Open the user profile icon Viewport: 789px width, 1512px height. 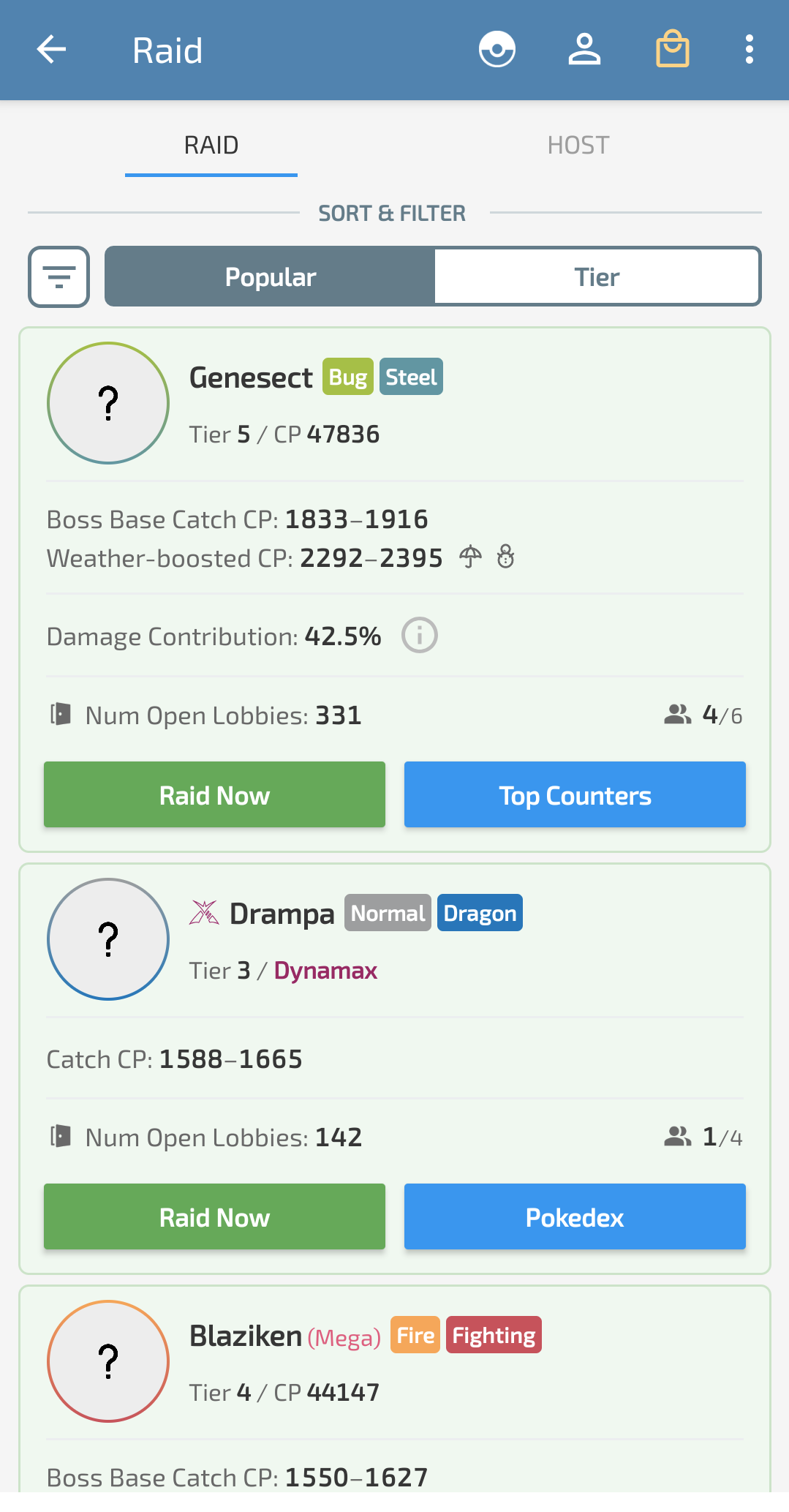click(x=584, y=50)
